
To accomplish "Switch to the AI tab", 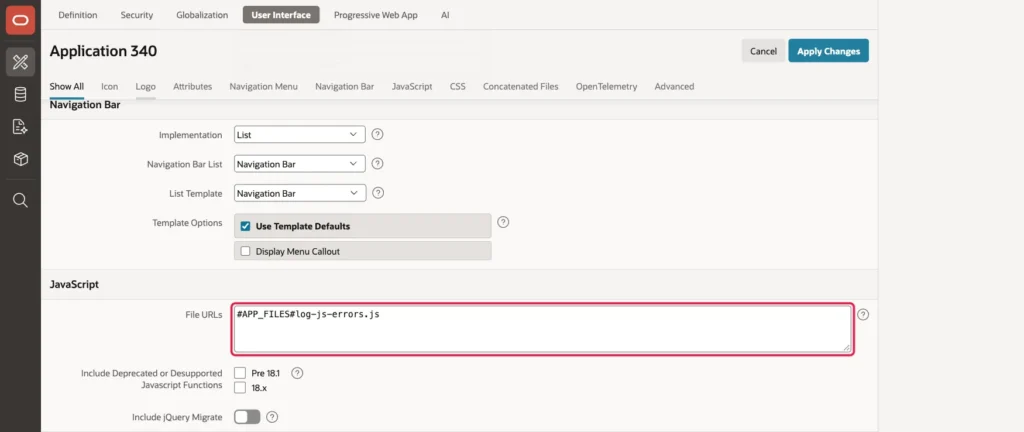I will click(445, 15).
